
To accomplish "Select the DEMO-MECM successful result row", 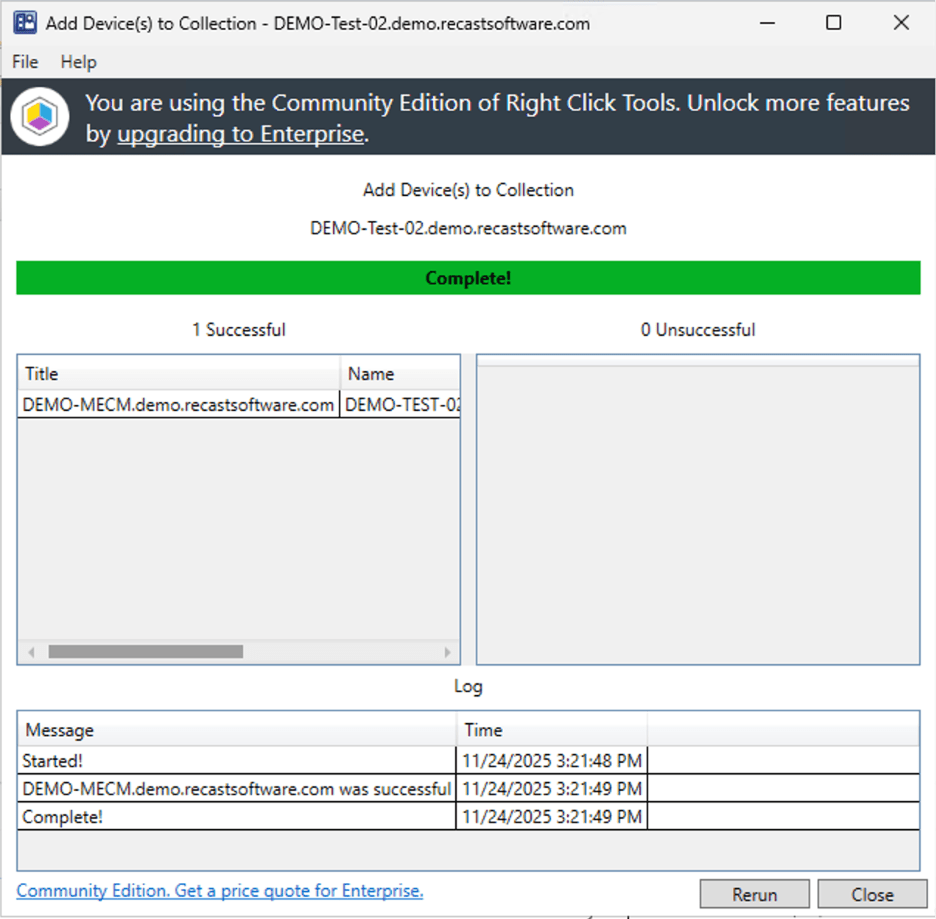I will (178, 405).
